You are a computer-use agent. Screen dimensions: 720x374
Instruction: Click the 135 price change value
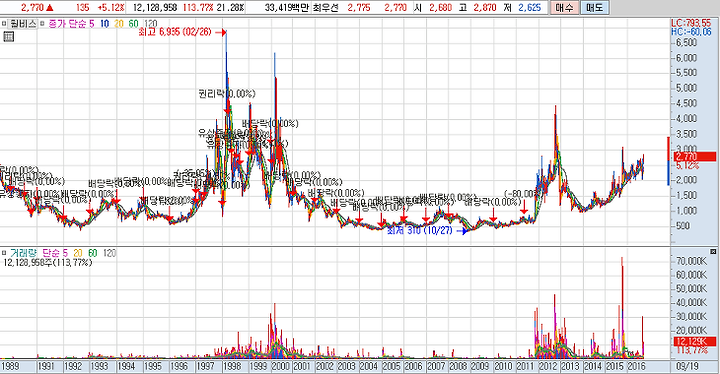(x=83, y=7)
